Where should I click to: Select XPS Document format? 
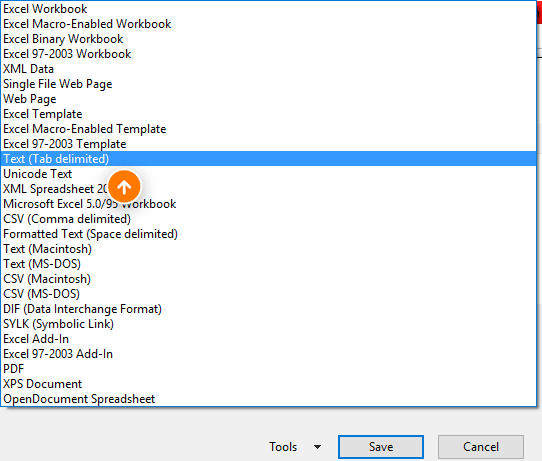[x=268, y=384]
